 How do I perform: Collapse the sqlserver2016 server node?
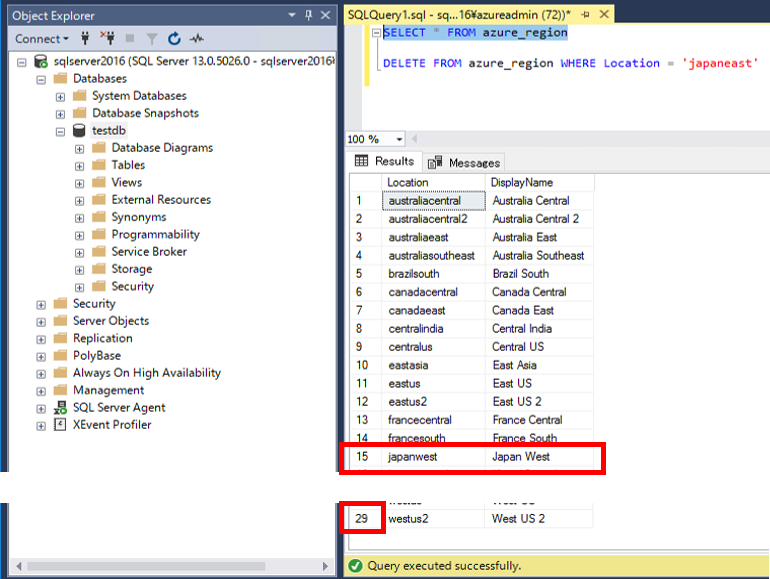(22, 62)
